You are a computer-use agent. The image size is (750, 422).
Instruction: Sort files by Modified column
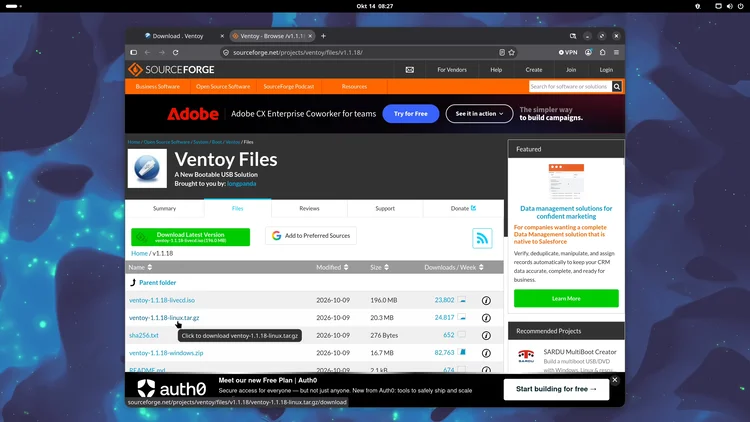pos(332,267)
